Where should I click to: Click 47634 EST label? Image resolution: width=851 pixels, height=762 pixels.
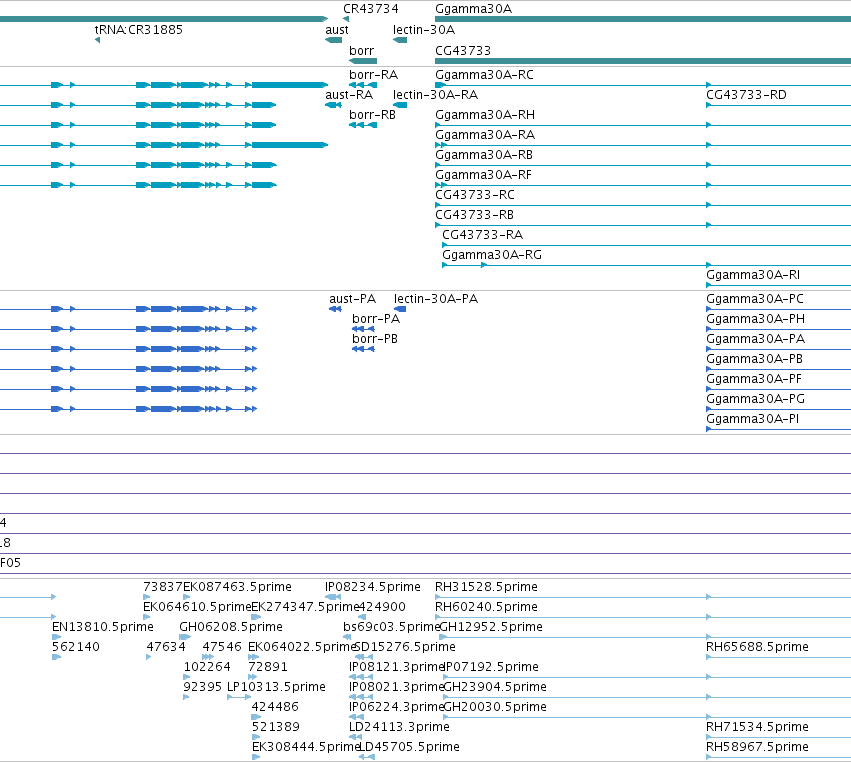166,647
